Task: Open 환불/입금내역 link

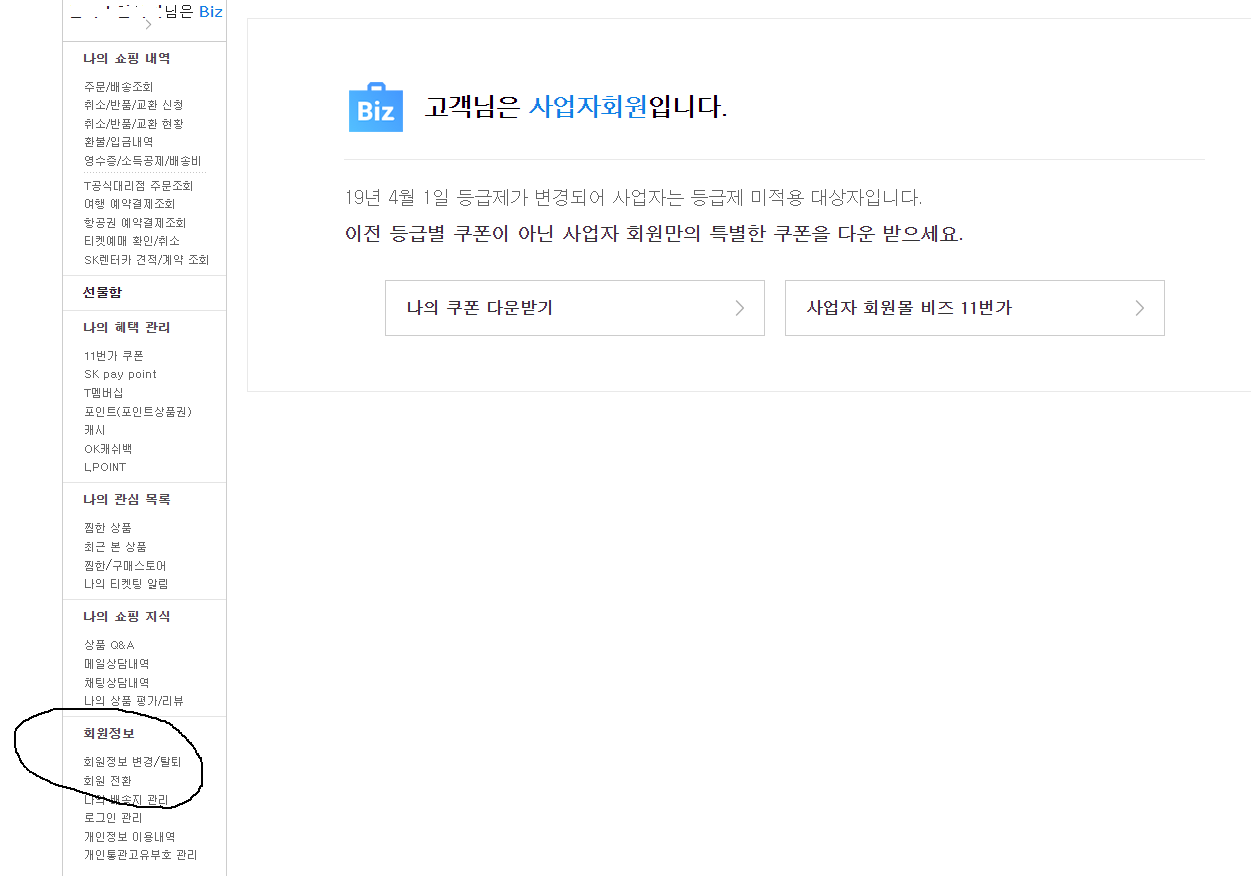Action: (x=118, y=142)
